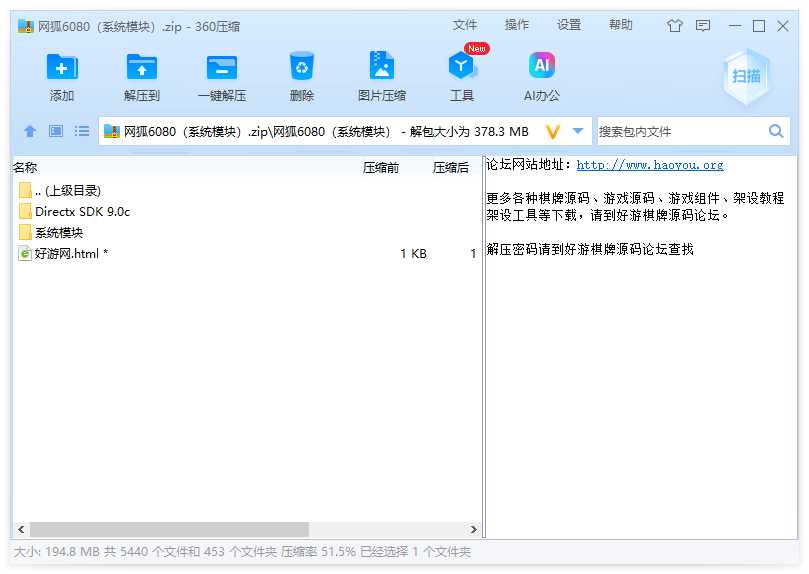Screen dimensions: 809x574
Task: Switch to the list view icon
Action: pyautogui.click(x=82, y=131)
